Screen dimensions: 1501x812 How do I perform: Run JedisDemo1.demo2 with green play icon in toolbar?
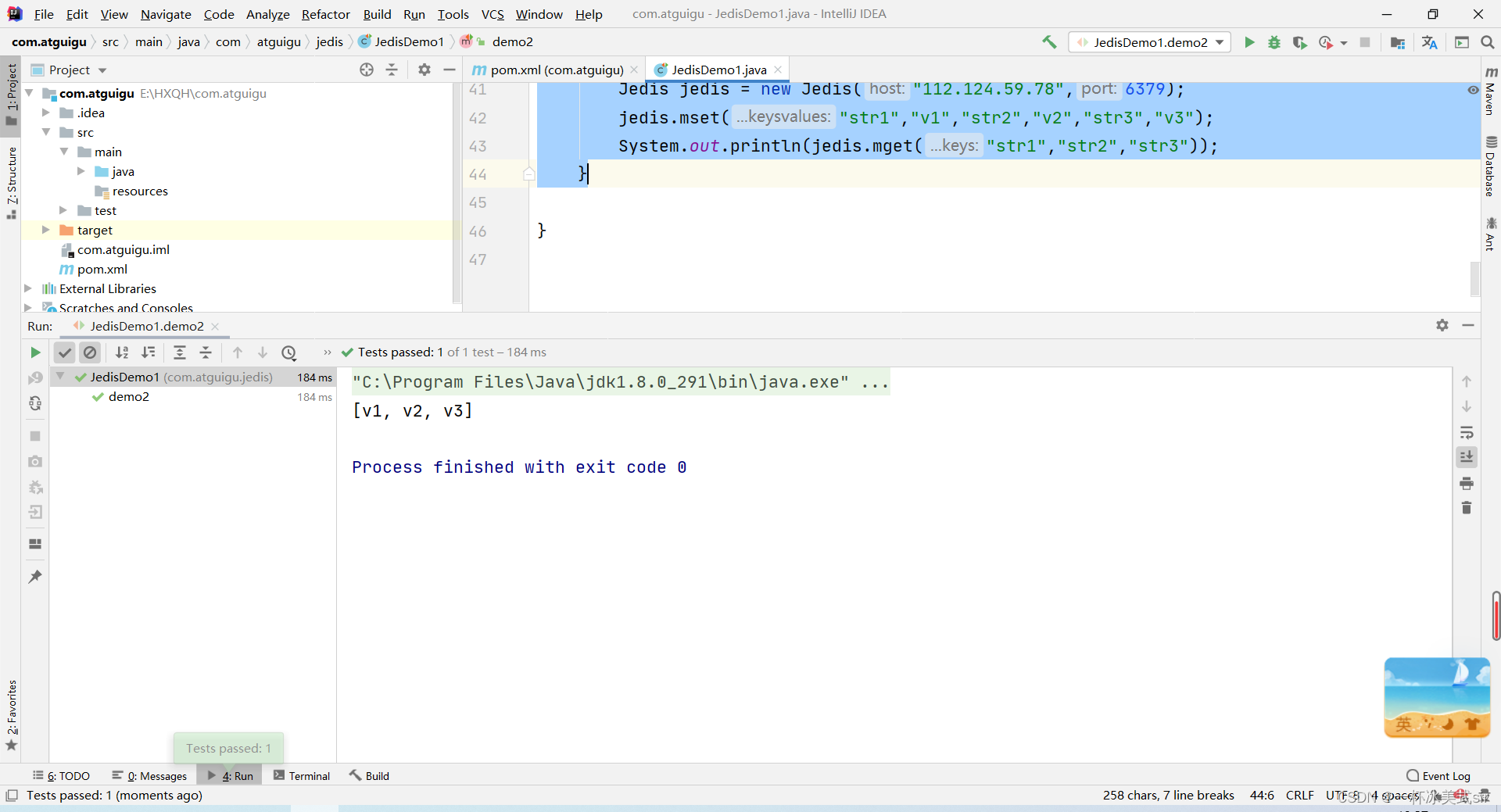point(1249,42)
